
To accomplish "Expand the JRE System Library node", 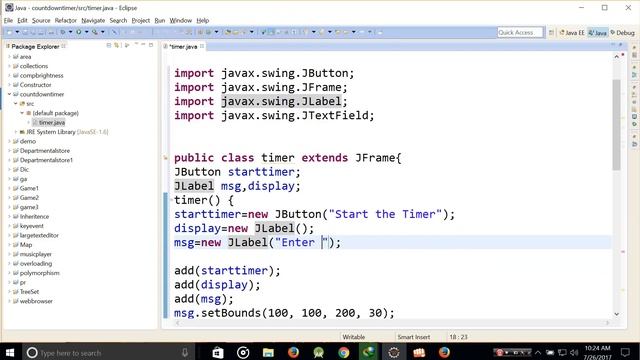I will tap(16, 132).
